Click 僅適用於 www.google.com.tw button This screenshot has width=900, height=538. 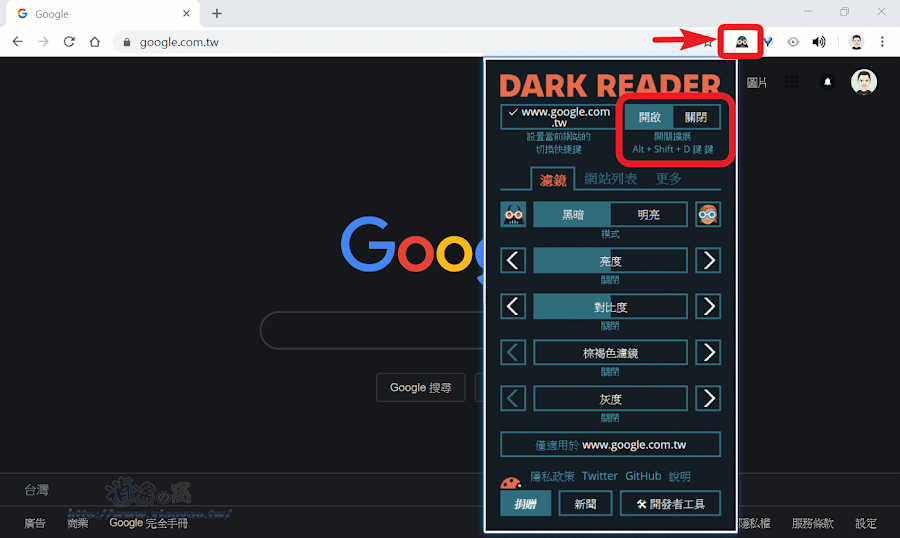point(610,444)
